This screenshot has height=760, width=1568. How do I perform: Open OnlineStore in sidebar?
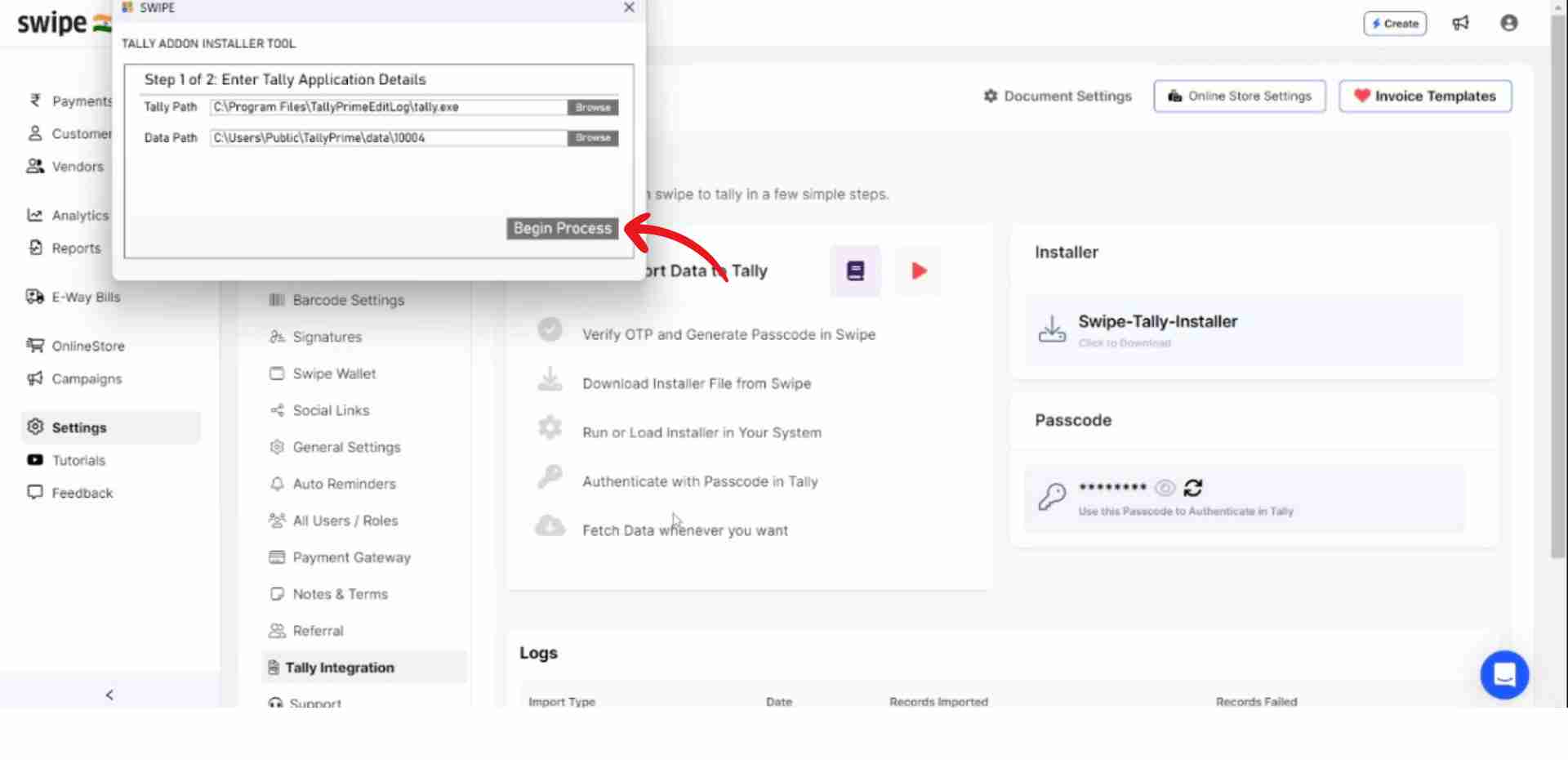(76, 346)
